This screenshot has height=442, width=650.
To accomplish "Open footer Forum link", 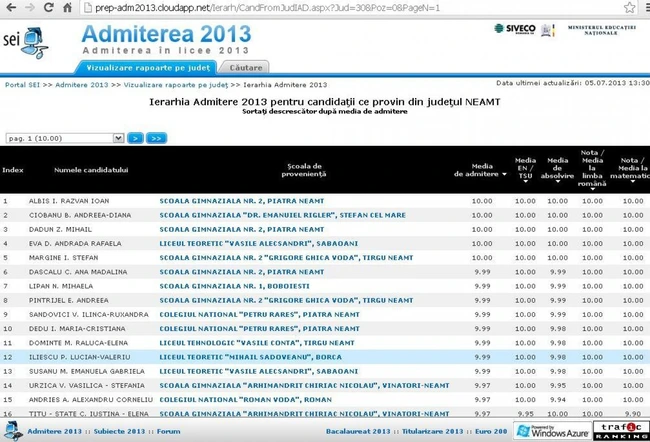I will 169,431.
